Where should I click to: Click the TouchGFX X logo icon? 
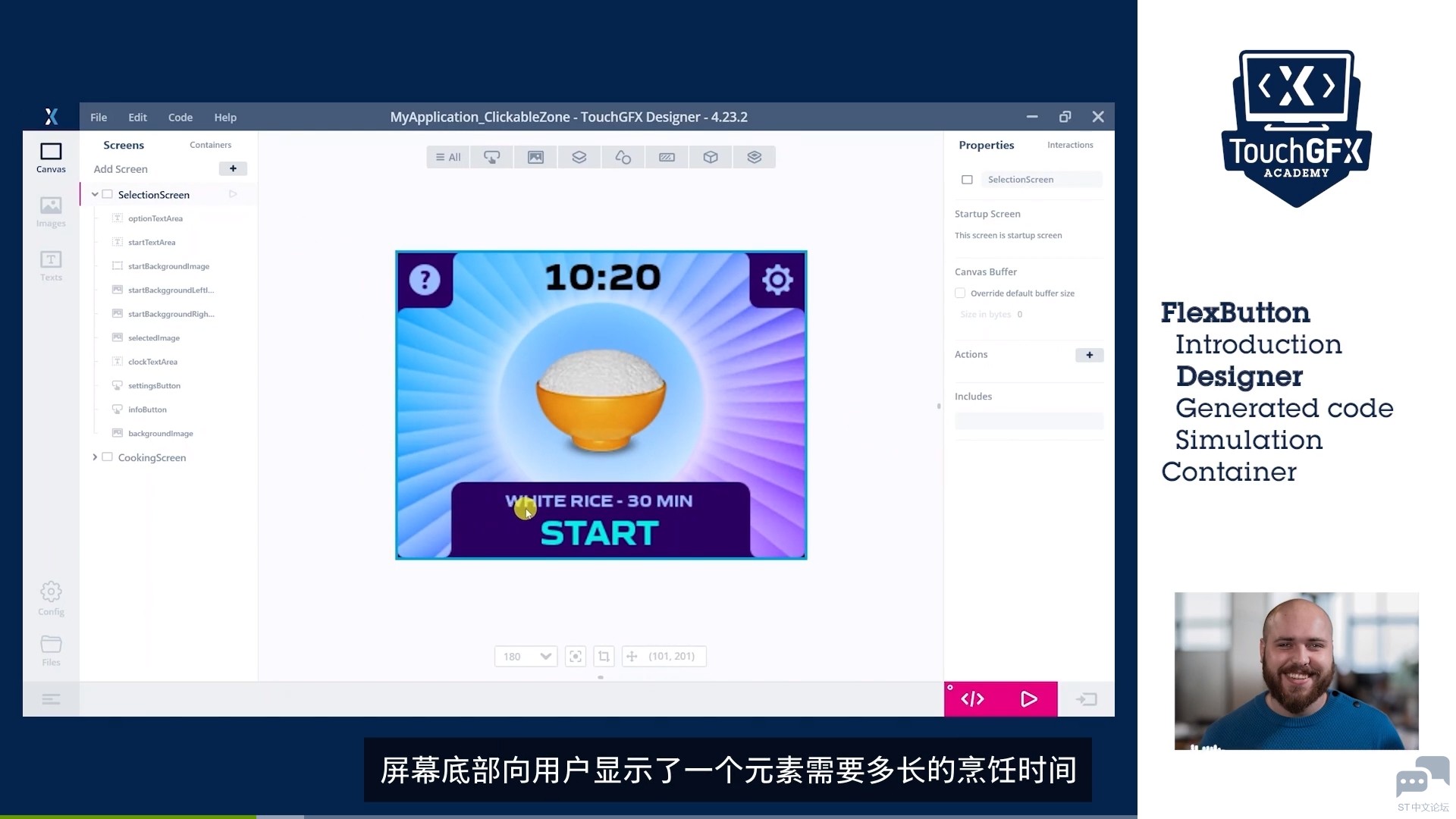coord(51,117)
